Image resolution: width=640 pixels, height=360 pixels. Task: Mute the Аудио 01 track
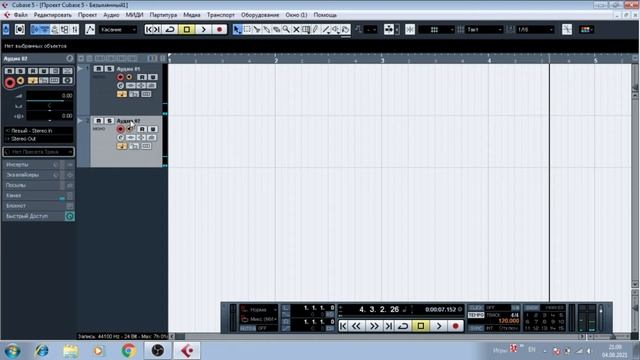click(98, 69)
